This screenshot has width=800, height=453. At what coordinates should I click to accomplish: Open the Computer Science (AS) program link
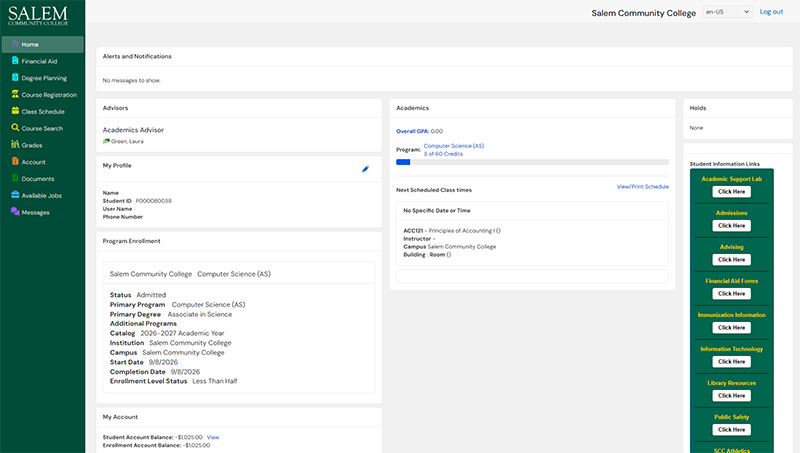[x=454, y=146]
